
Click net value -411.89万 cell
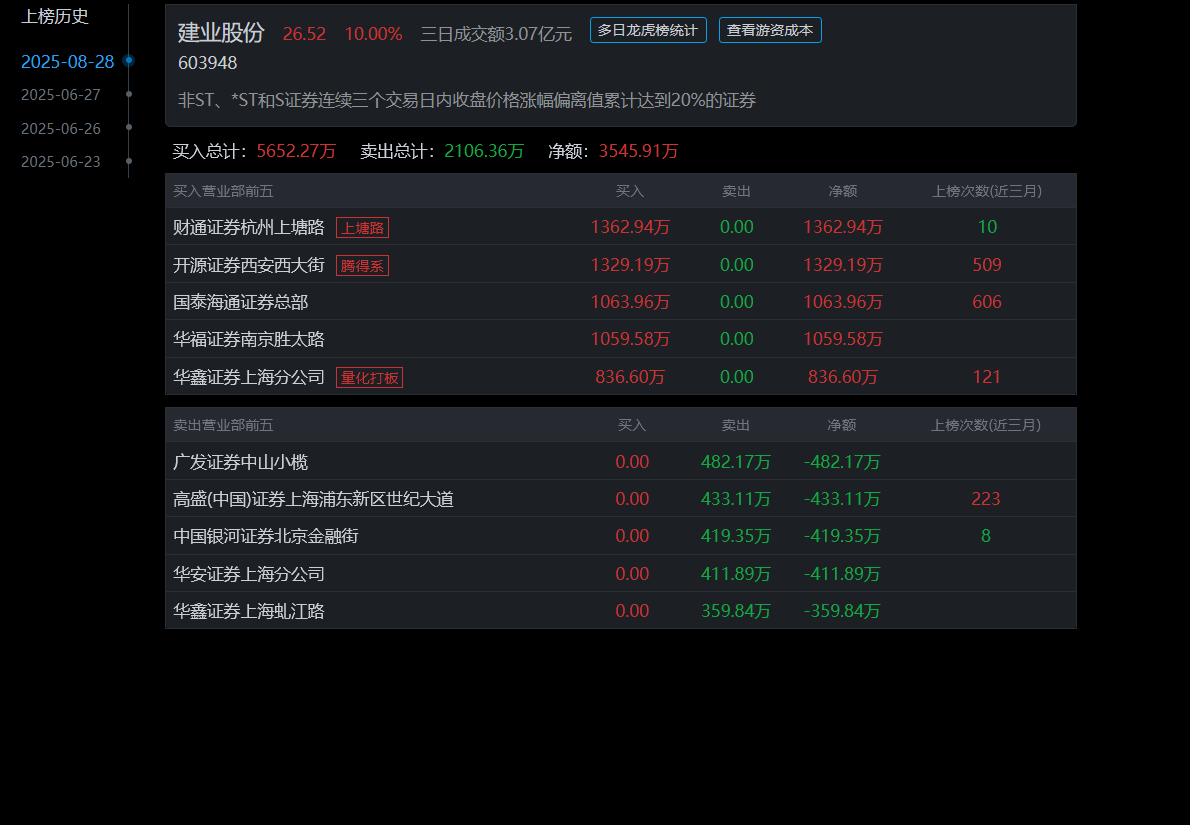[x=842, y=574]
